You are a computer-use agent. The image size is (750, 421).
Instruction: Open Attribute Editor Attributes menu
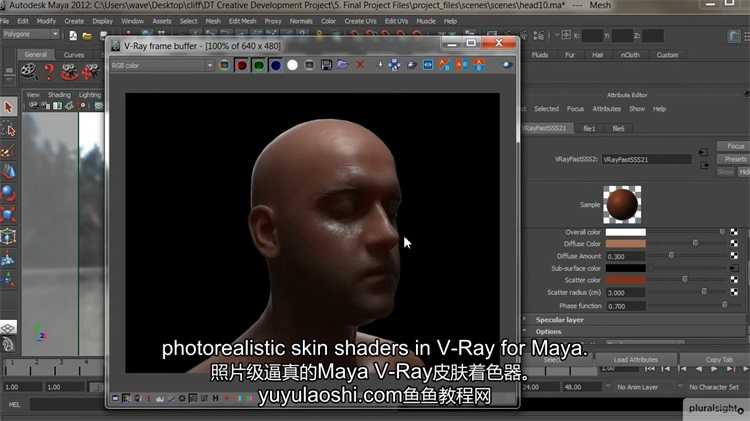click(x=607, y=109)
